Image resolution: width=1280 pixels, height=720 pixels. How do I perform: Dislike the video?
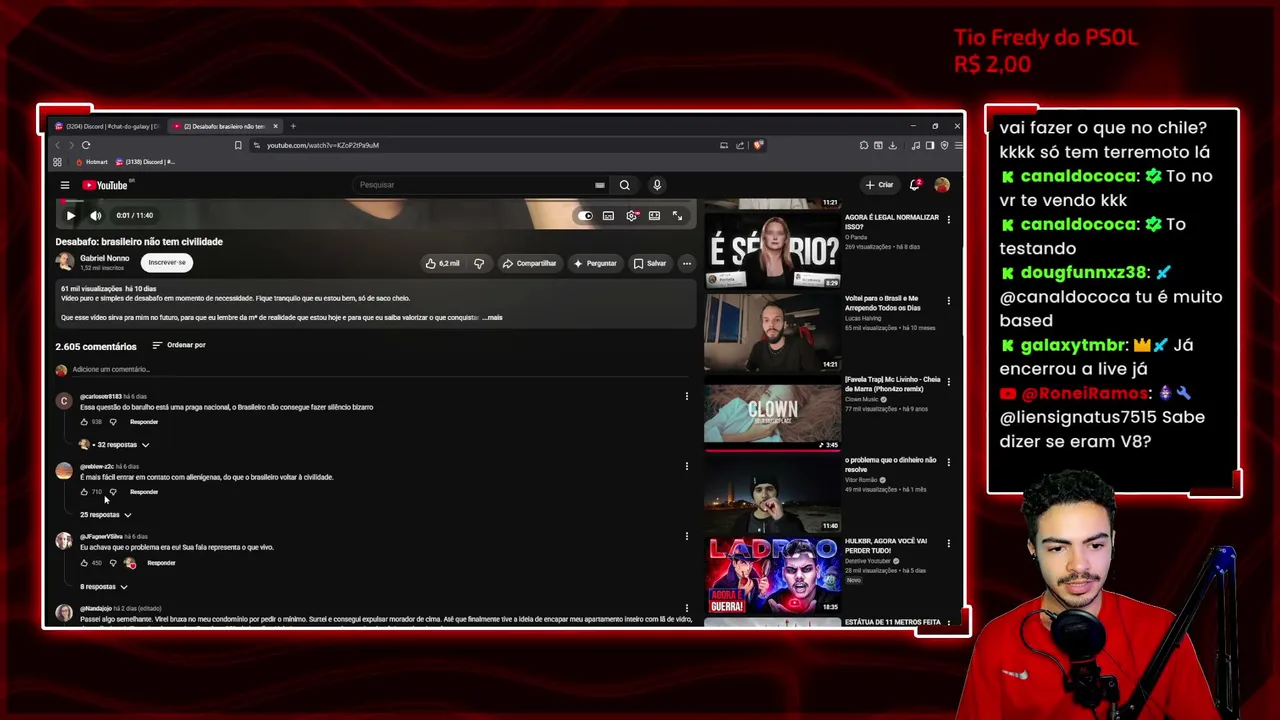[x=479, y=263]
